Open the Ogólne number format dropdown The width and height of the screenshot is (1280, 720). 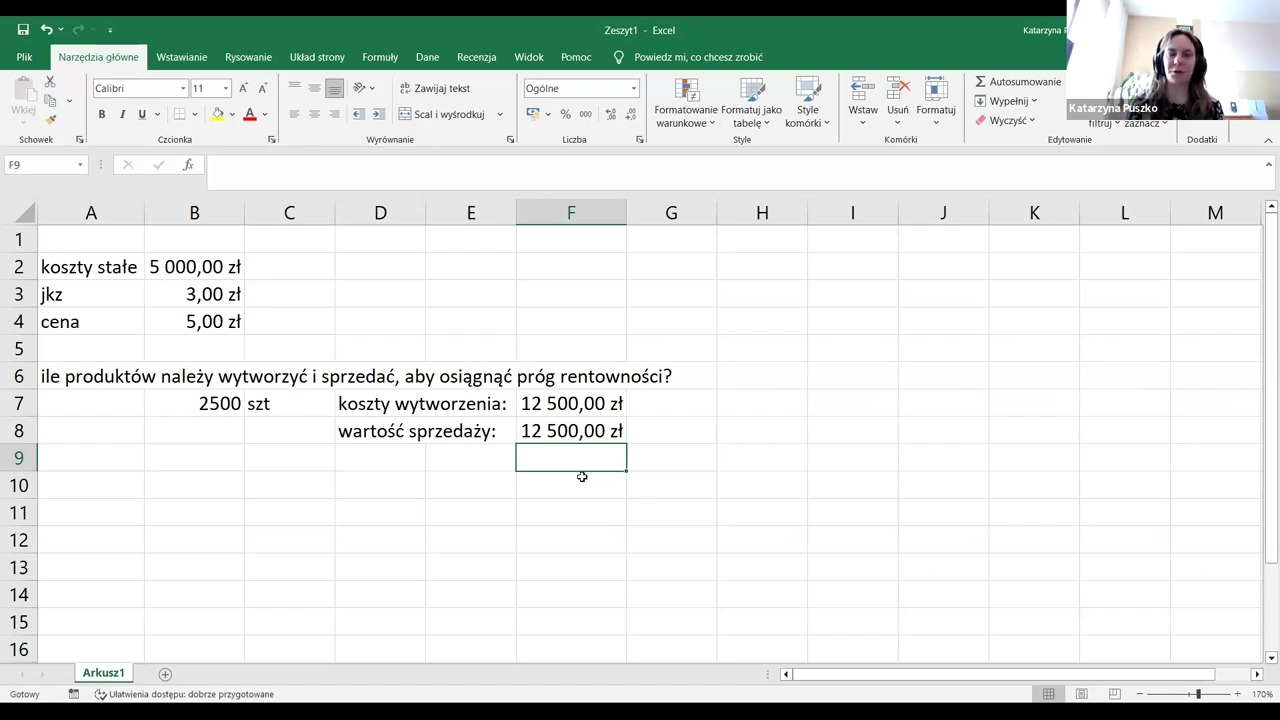633,88
